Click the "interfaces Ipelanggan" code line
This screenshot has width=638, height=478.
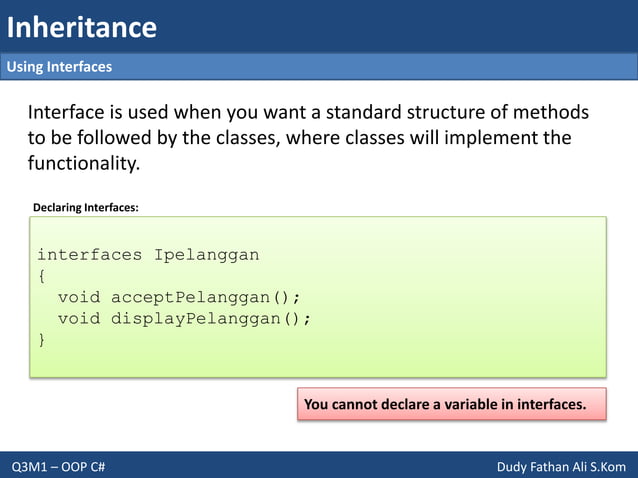pyautogui.click(x=148, y=254)
